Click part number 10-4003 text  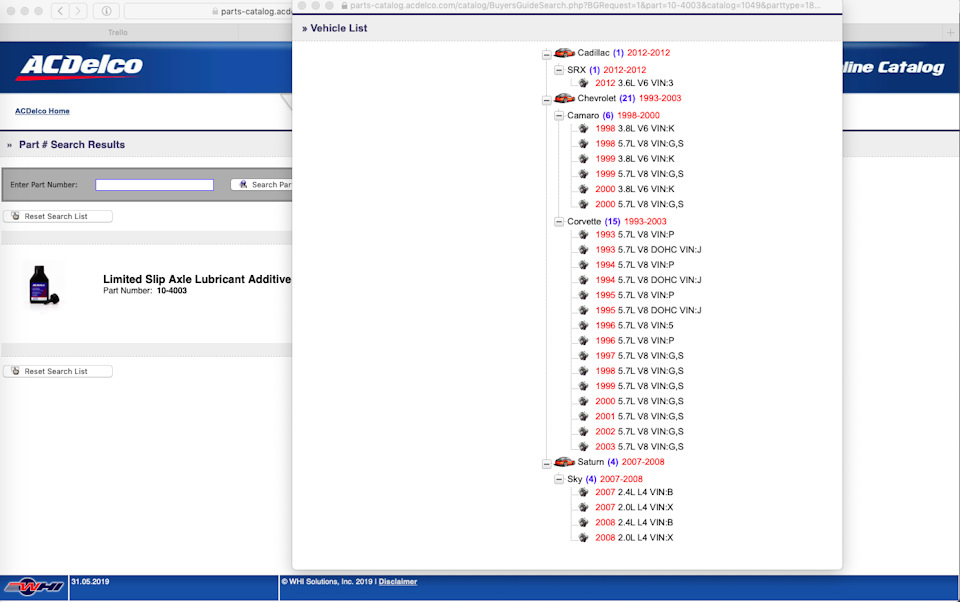tap(172, 291)
